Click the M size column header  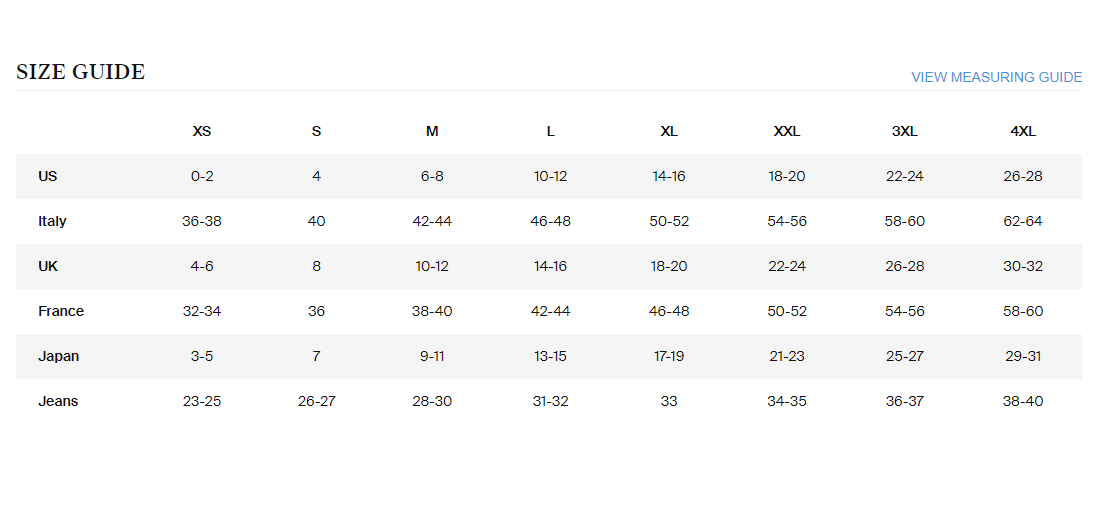click(432, 131)
